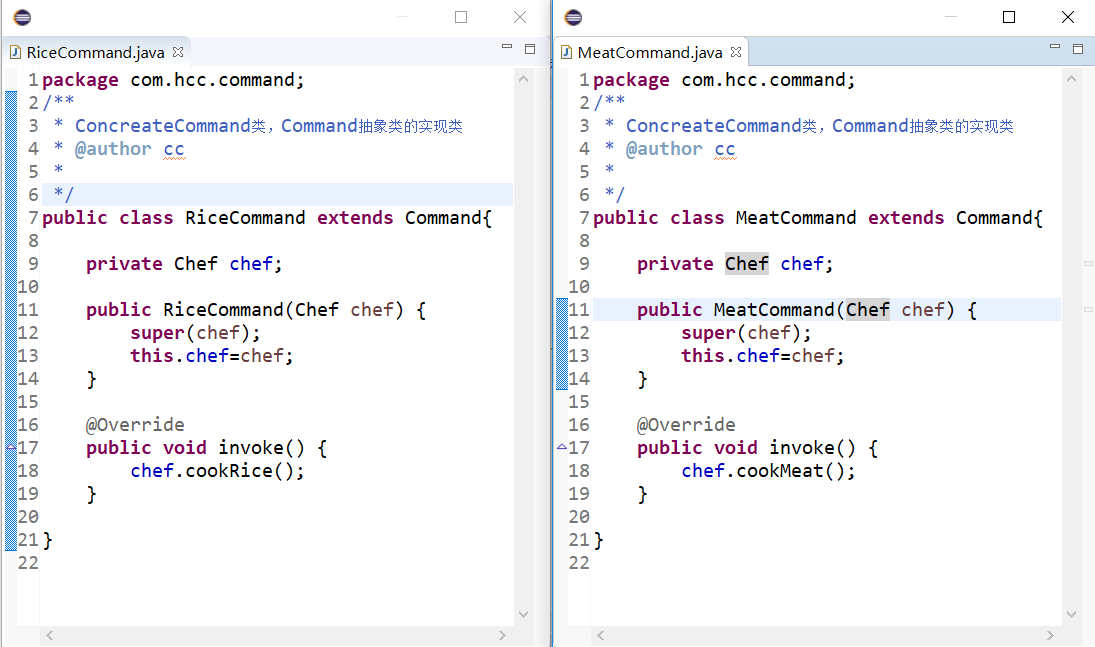
Task: Click scroll-up arrow in MeatCommand editor
Action: (1071, 79)
